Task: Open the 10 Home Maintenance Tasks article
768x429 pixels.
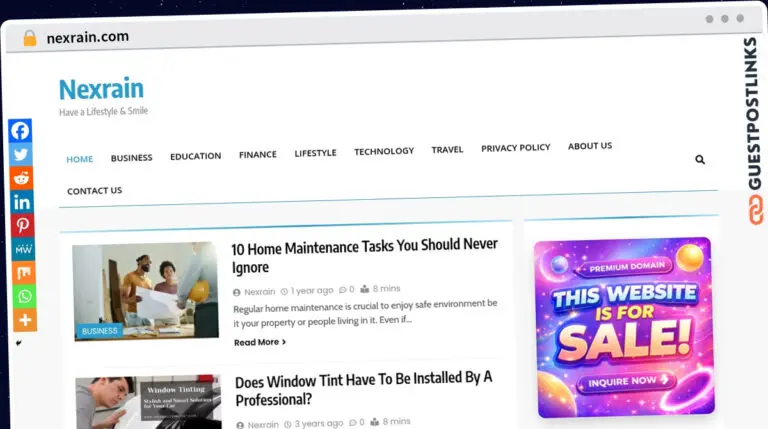Action: point(364,256)
